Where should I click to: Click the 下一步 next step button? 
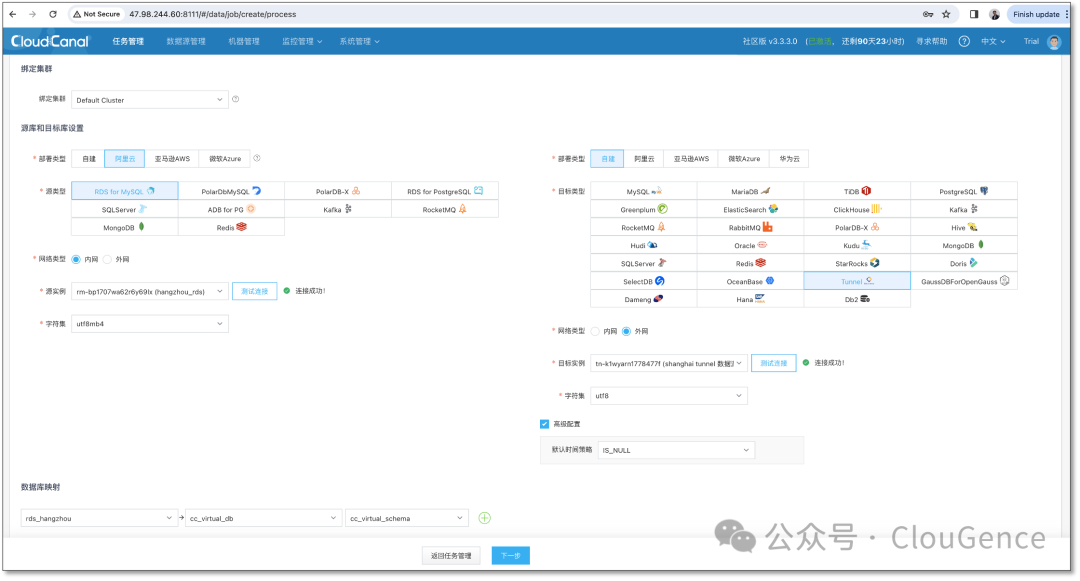(x=510, y=556)
